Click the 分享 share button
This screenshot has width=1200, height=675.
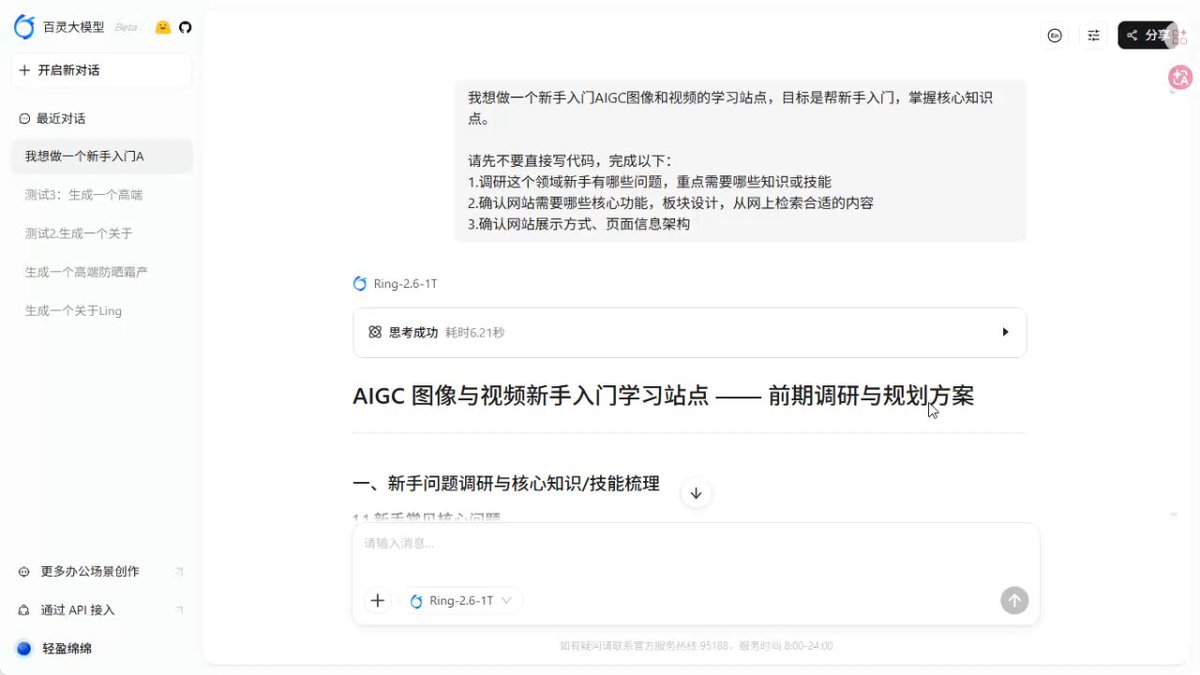pyautogui.click(x=1147, y=35)
